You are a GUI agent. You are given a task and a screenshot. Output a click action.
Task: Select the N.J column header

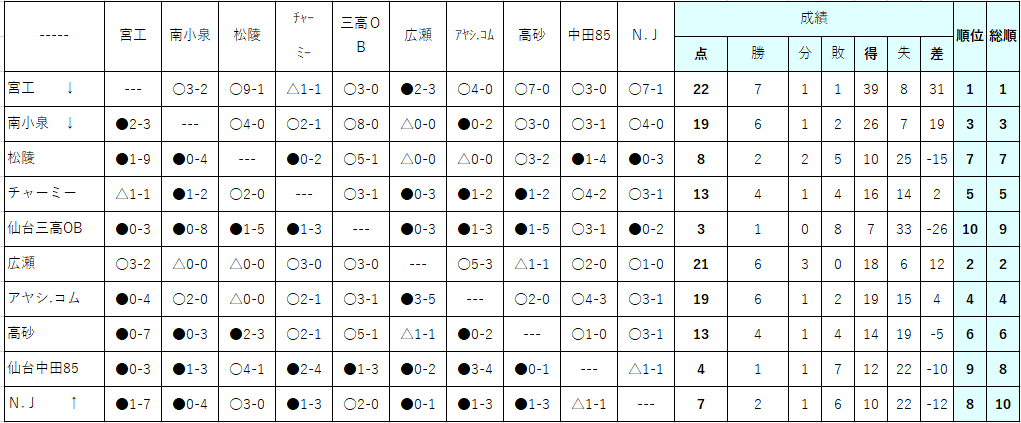646,36
